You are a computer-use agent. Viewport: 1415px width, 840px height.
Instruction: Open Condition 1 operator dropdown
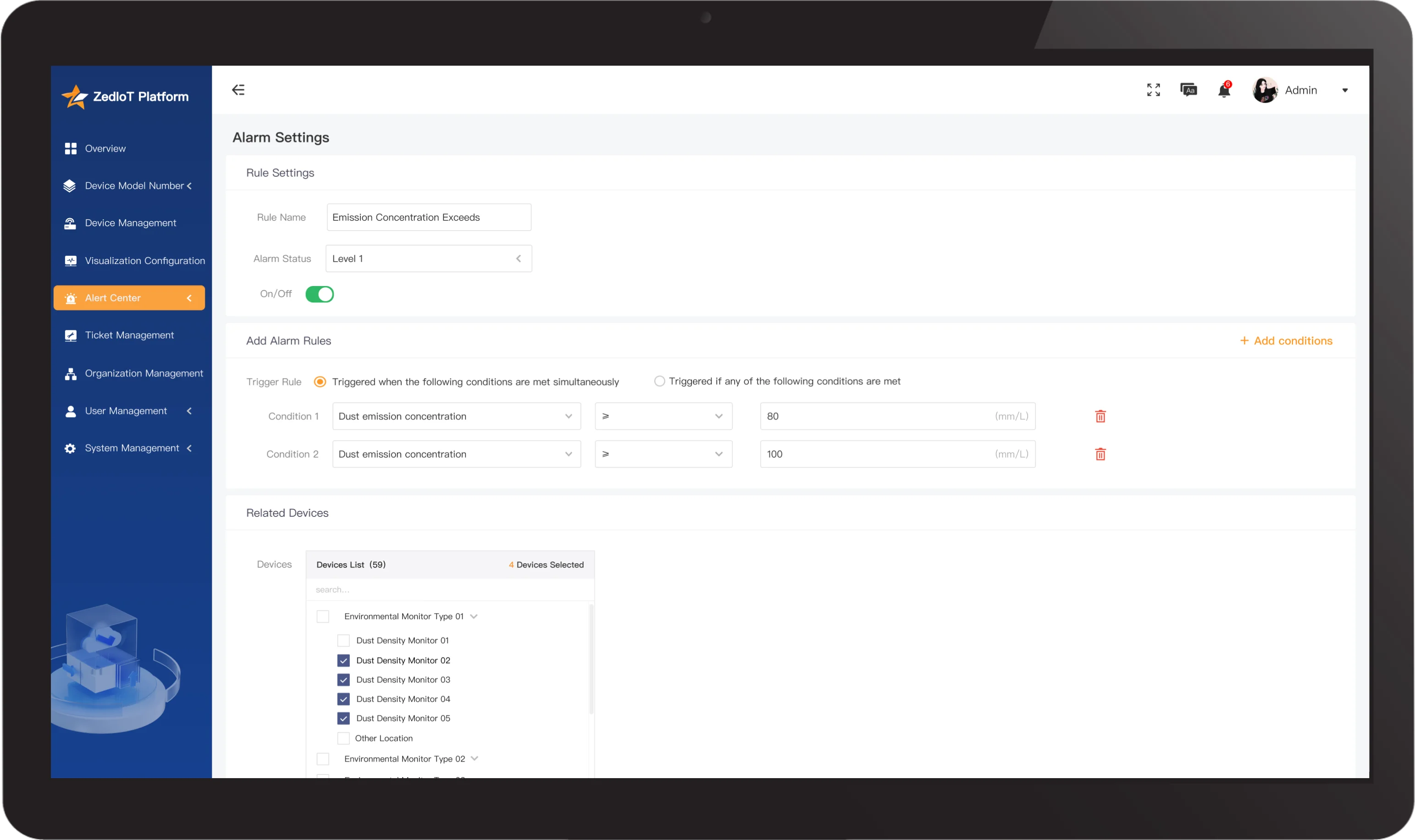pyautogui.click(x=663, y=417)
